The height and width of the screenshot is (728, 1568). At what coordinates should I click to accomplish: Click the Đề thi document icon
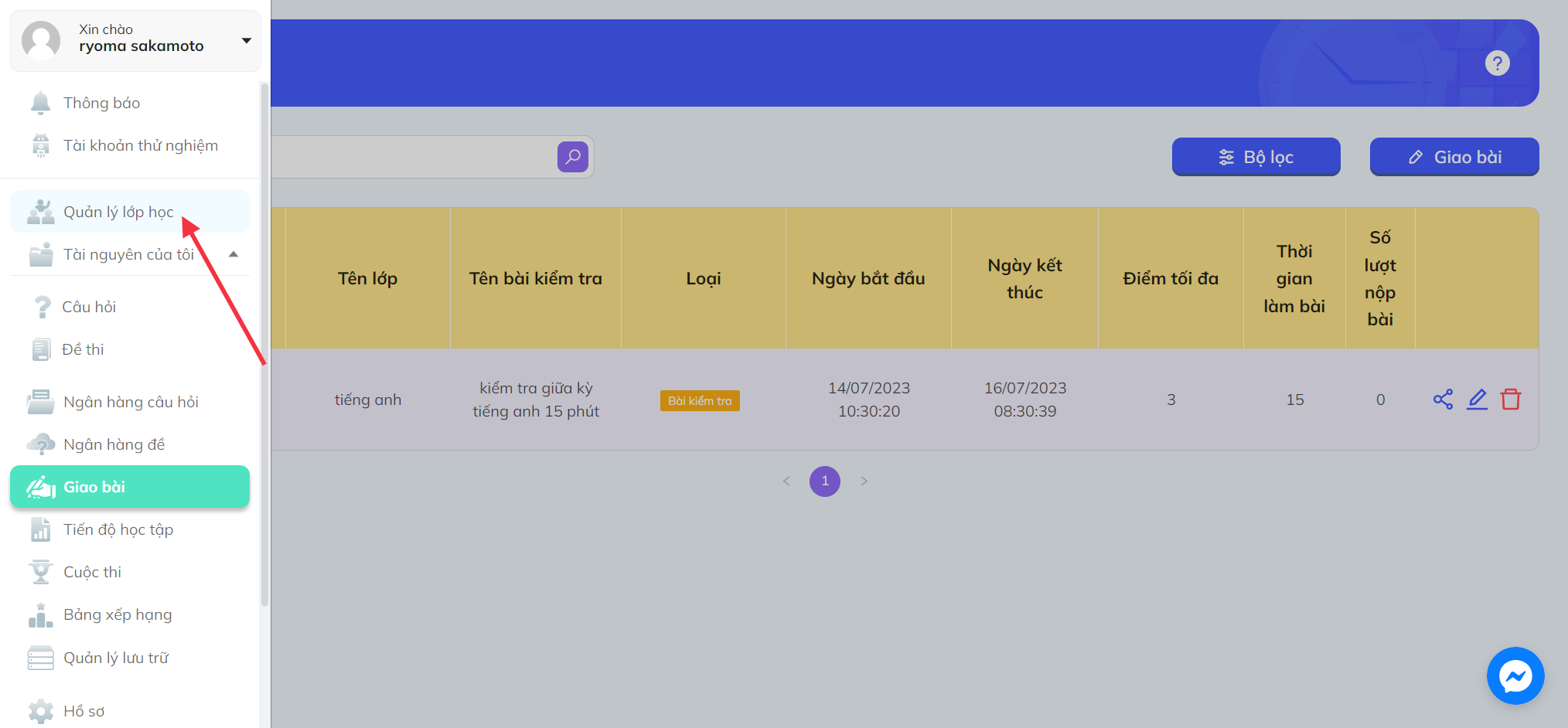pyautogui.click(x=41, y=349)
